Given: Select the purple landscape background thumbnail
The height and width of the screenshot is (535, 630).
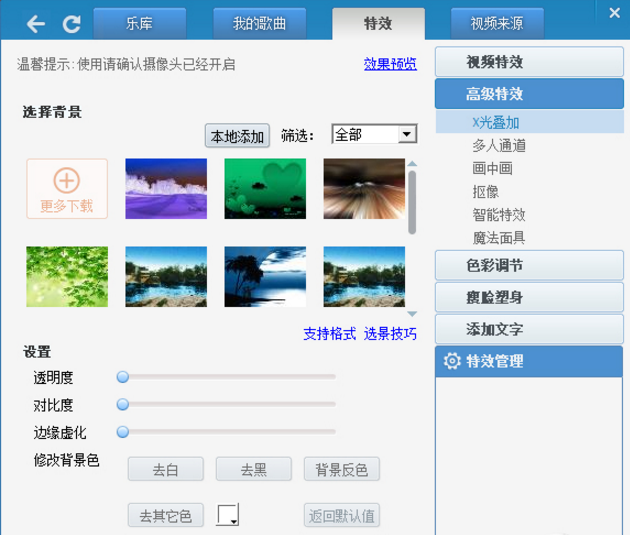Looking at the screenshot, I should (165, 188).
